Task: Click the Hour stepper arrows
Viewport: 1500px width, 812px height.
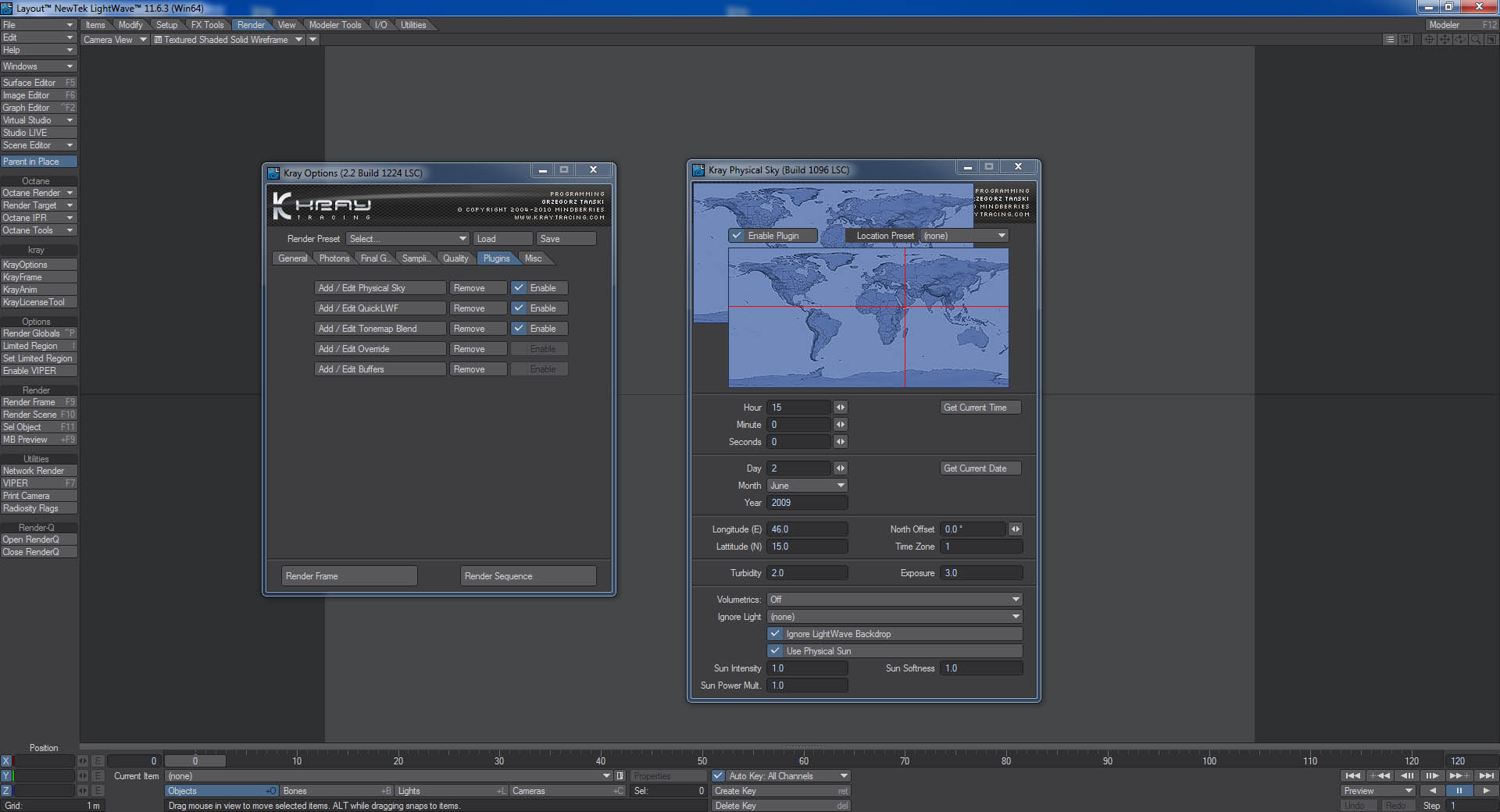Action: pyautogui.click(x=841, y=408)
